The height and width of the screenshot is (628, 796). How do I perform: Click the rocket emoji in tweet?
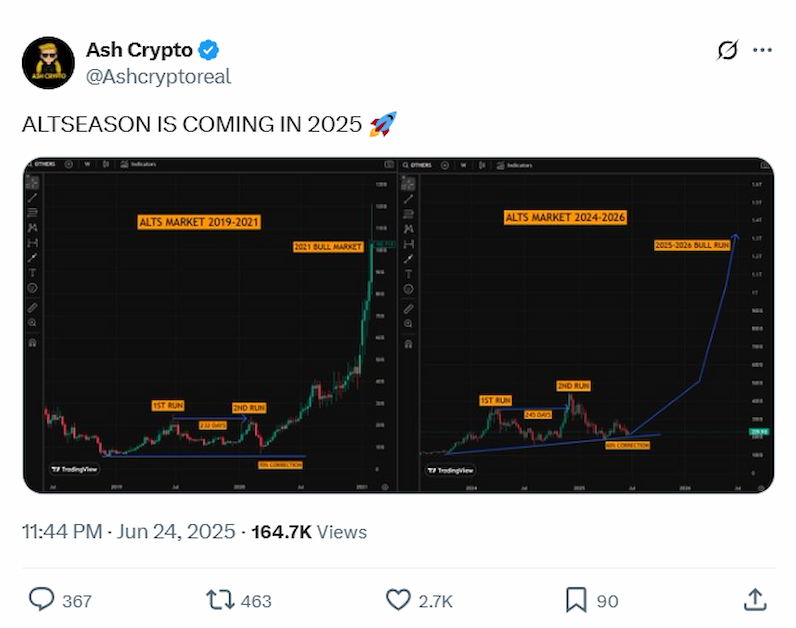[x=383, y=124]
